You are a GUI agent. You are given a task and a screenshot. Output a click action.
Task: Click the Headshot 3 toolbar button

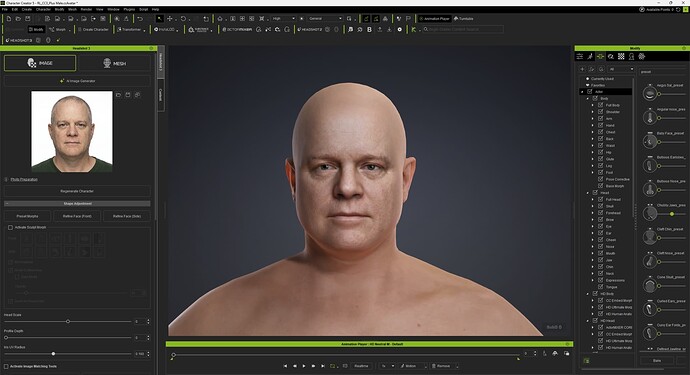[19, 40]
